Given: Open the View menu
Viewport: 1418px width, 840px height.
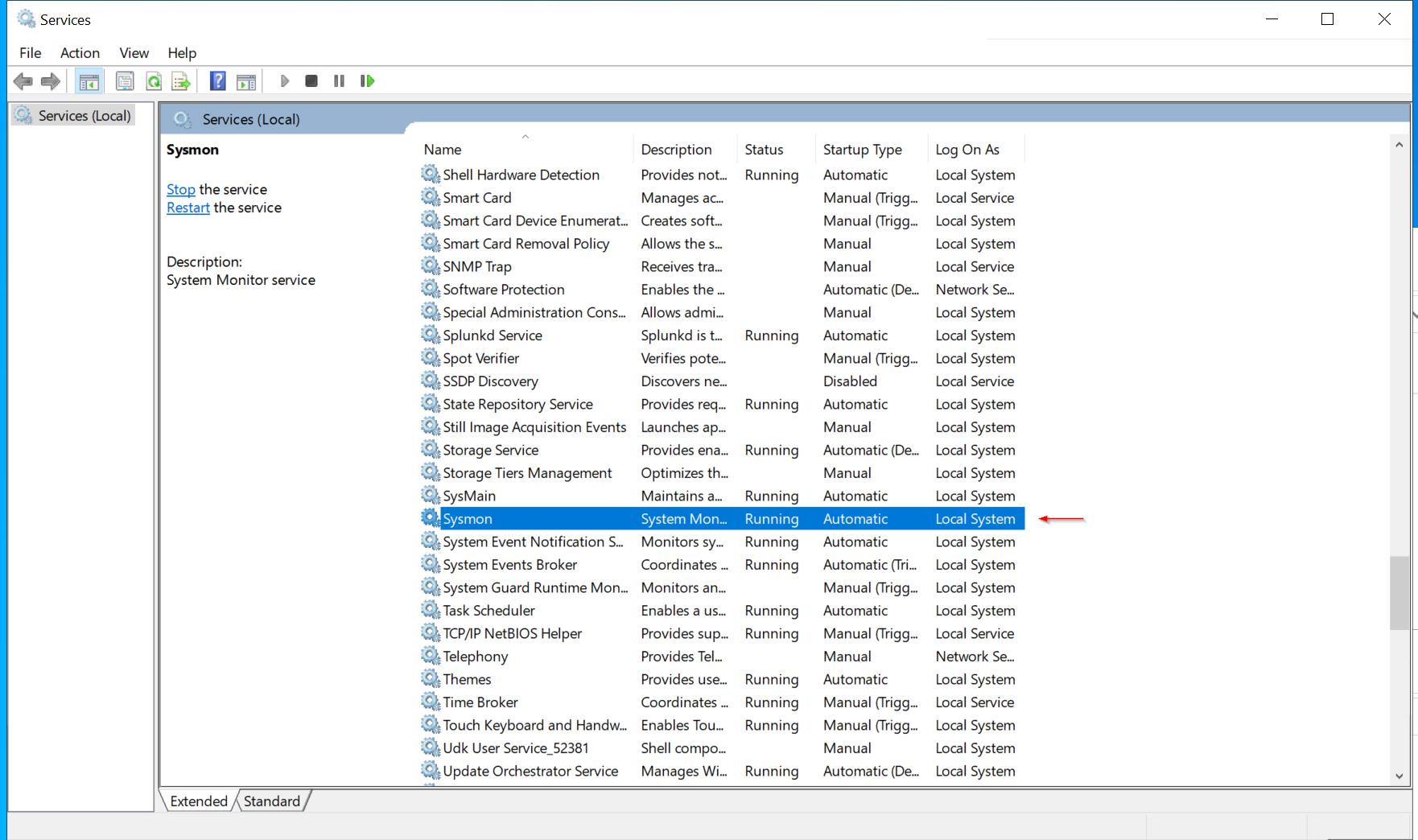Looking at the screenshot, I should (134, 53).
